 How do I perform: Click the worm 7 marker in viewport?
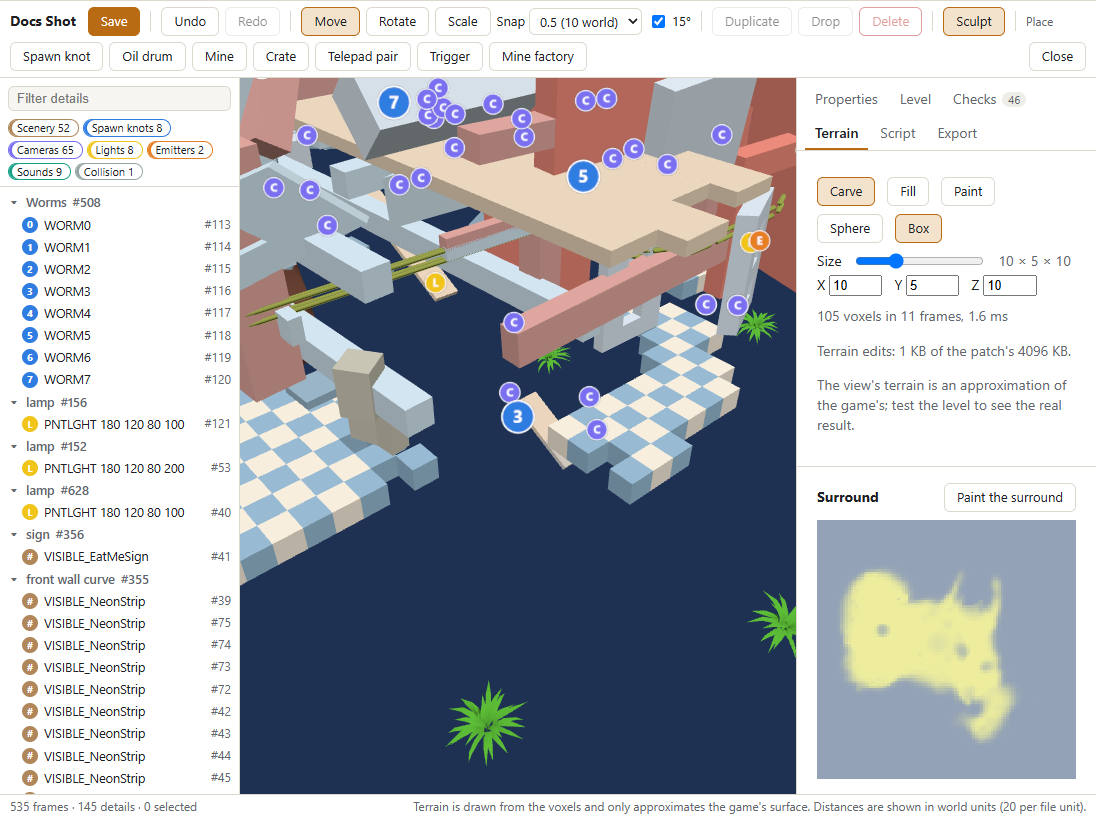[x=394, y=103]
